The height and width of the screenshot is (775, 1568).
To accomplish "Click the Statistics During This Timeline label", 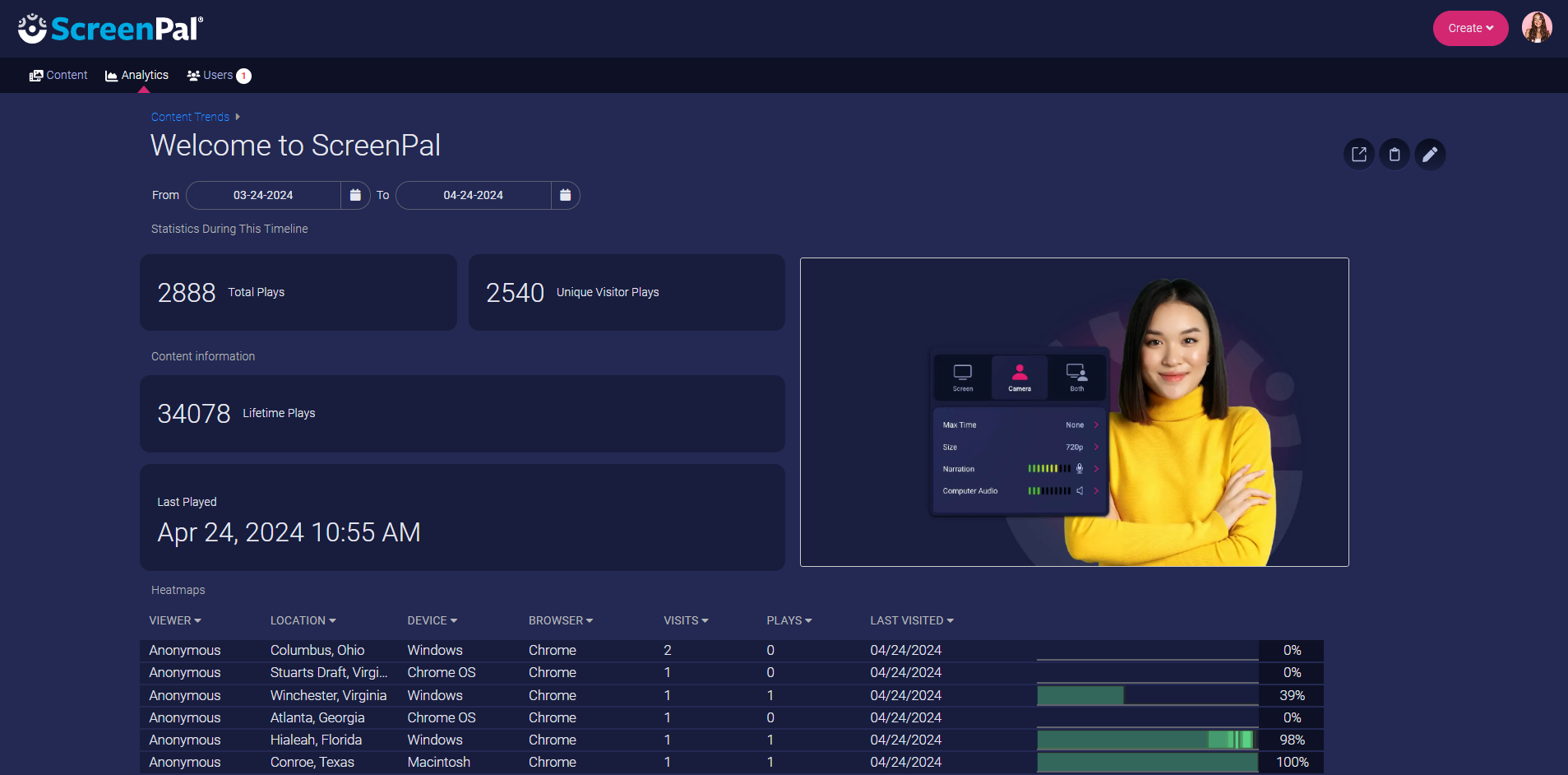I will [x=229, y=229].
